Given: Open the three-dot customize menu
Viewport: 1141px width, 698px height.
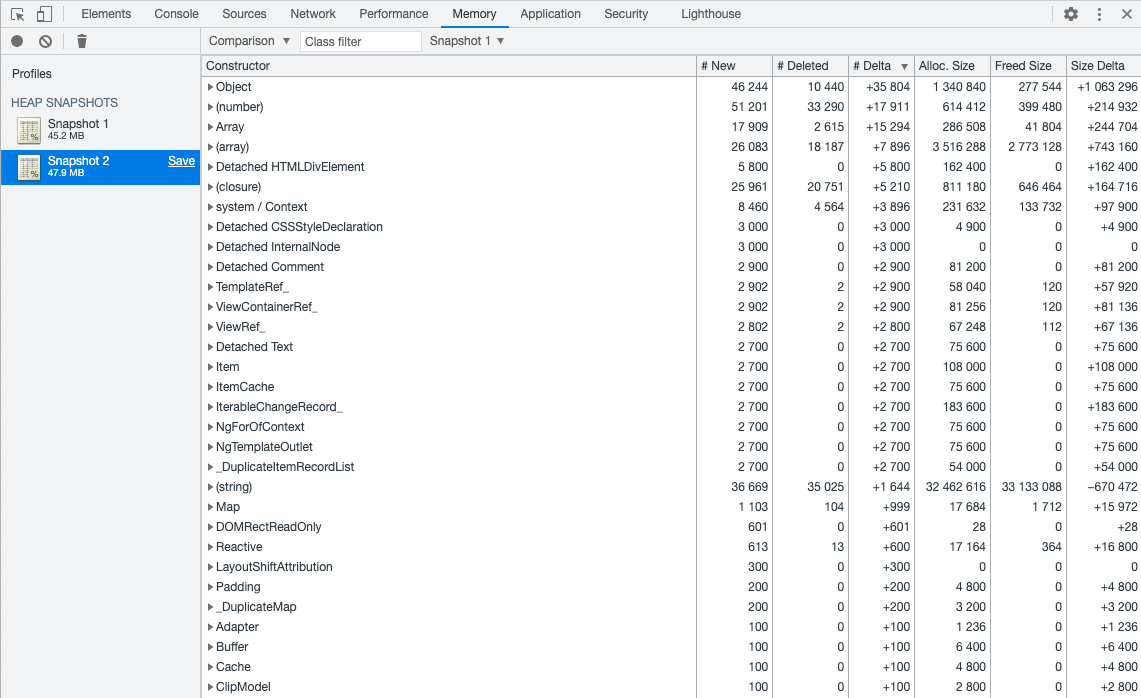Looking at the screenshot, I should coord(1097,14).
